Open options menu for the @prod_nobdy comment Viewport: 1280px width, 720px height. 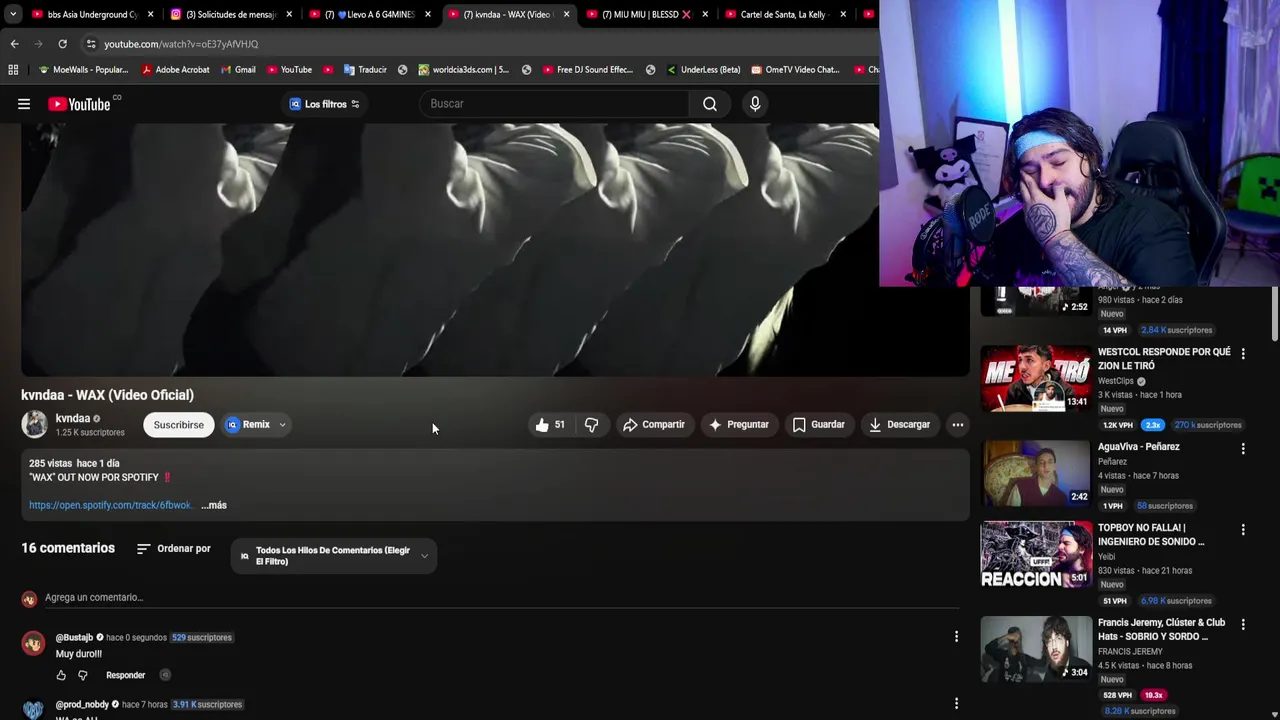[956, 704]
